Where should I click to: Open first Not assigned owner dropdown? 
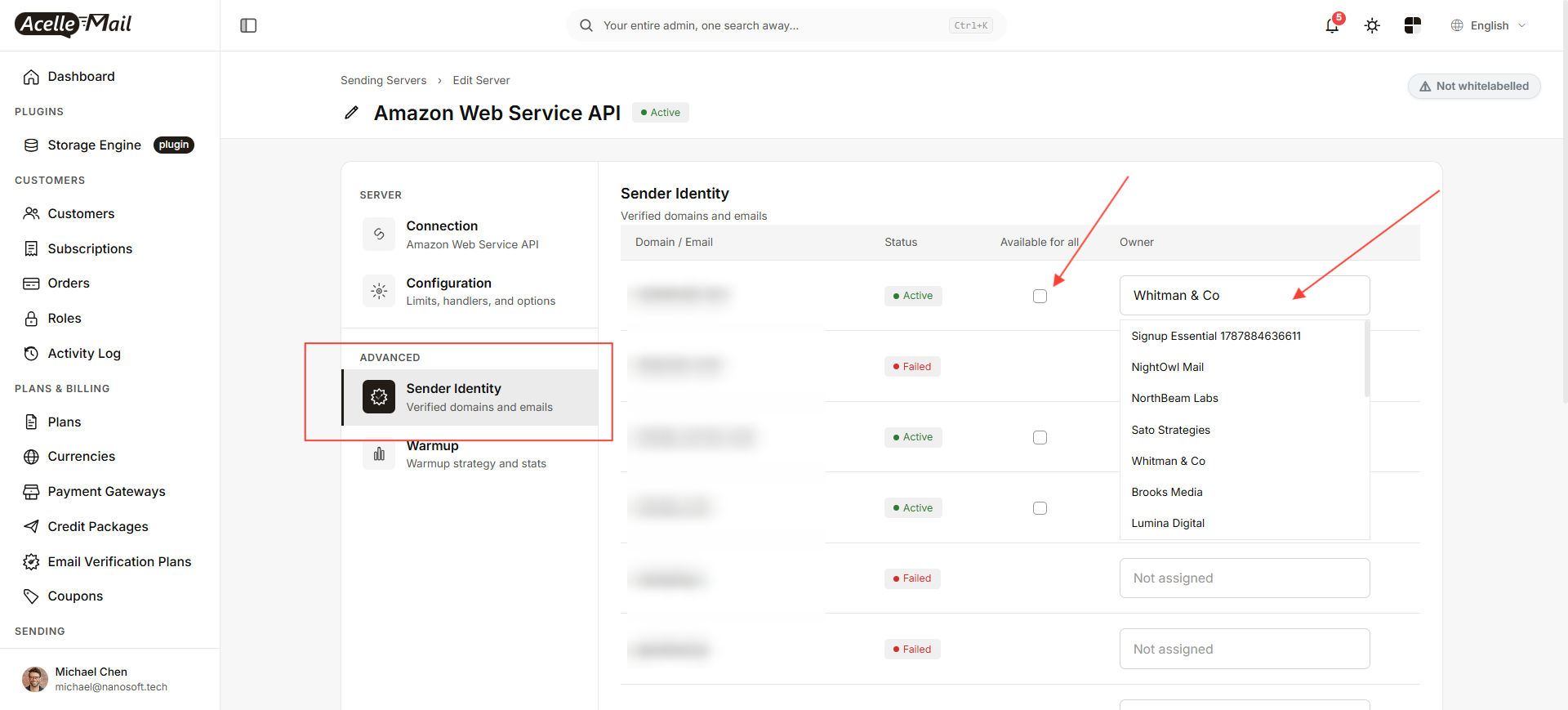[1245, 578]
